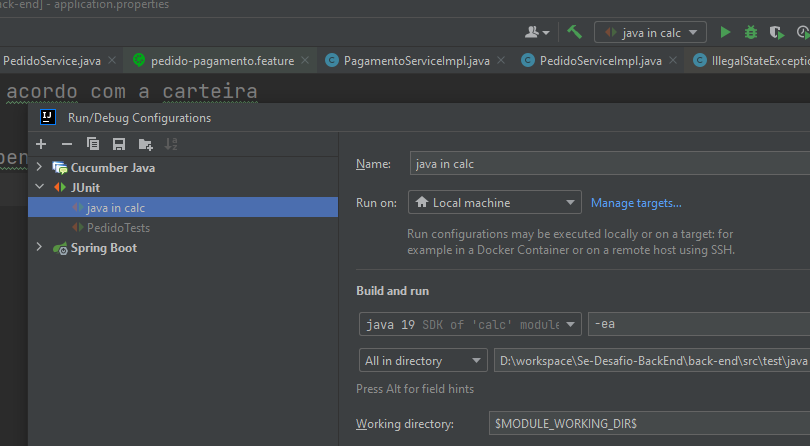Click the Run/Debug Configurations dialog title
Viewport: 810px width, 446px height.
pyautogui.click(x=139, y=118)
